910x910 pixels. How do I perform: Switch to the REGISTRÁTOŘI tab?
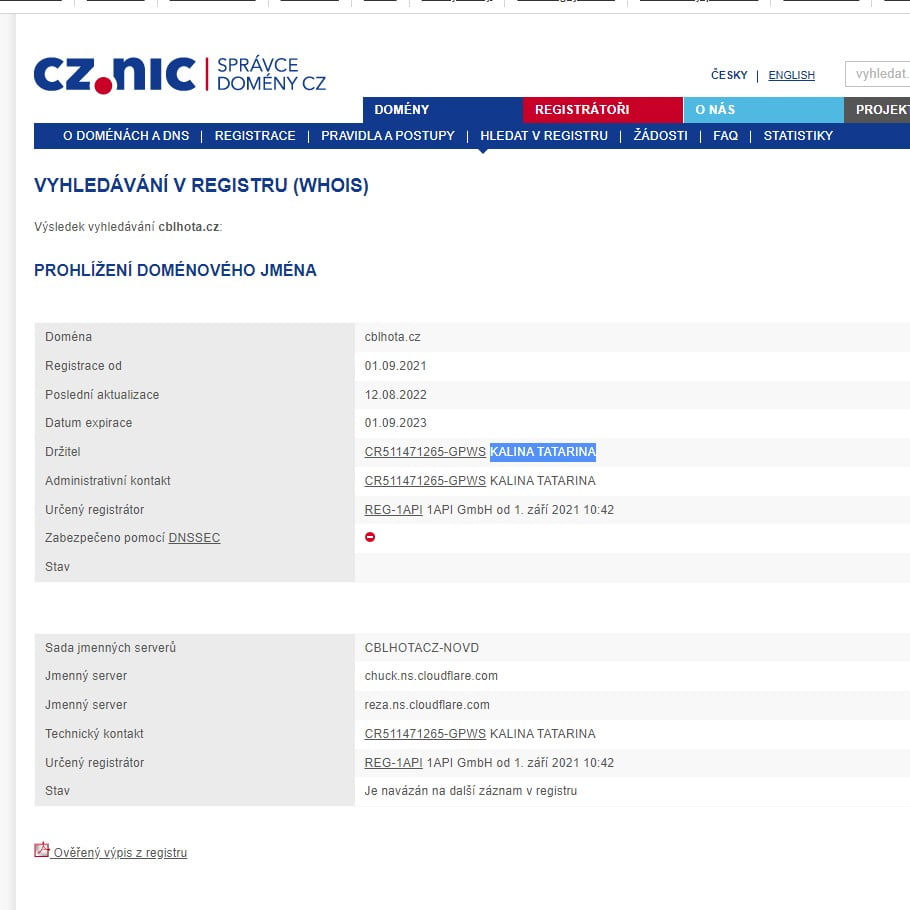click(x=582, y=110)
